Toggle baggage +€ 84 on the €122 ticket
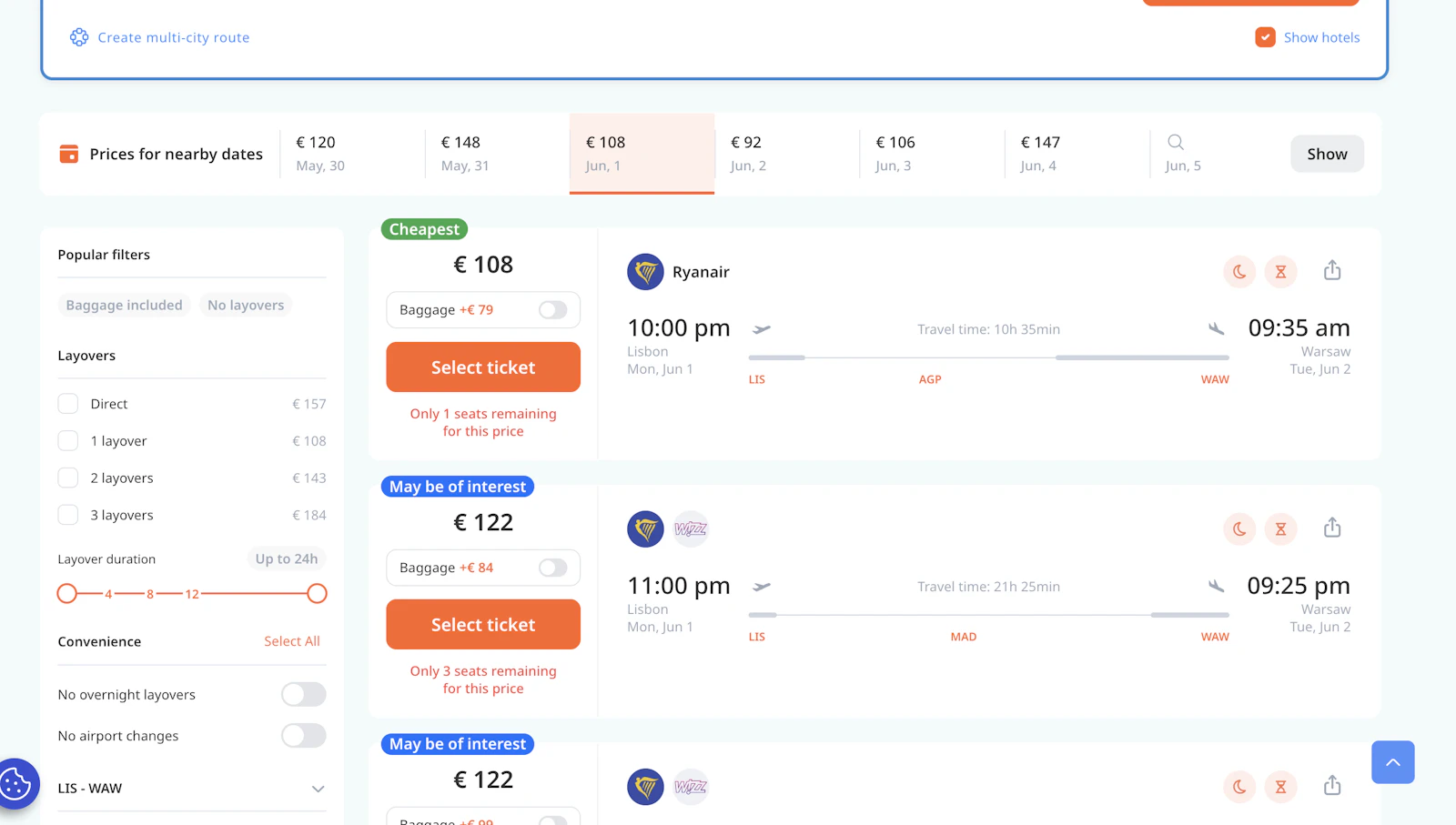 [x=552, y=568]
